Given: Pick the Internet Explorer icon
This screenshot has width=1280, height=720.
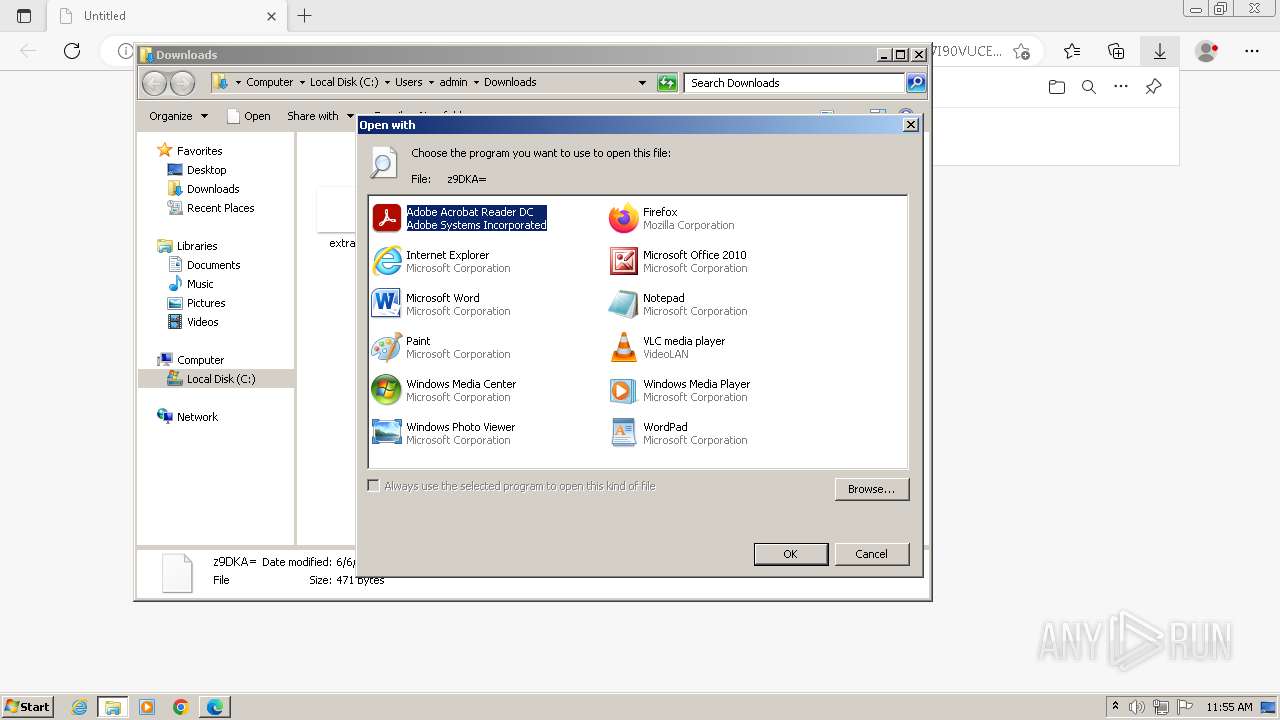Looking at the screenshot, I should (x=386, y=261).
